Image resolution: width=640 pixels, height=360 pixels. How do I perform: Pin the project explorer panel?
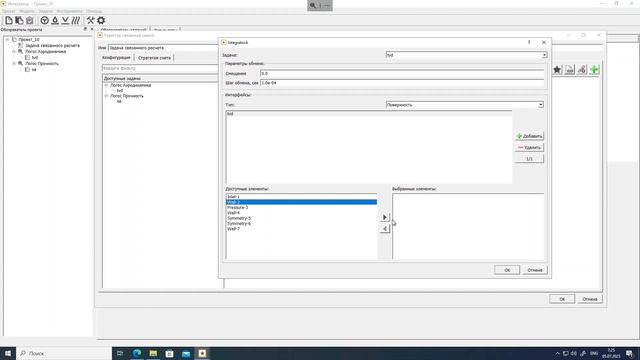tap(85, 29)
